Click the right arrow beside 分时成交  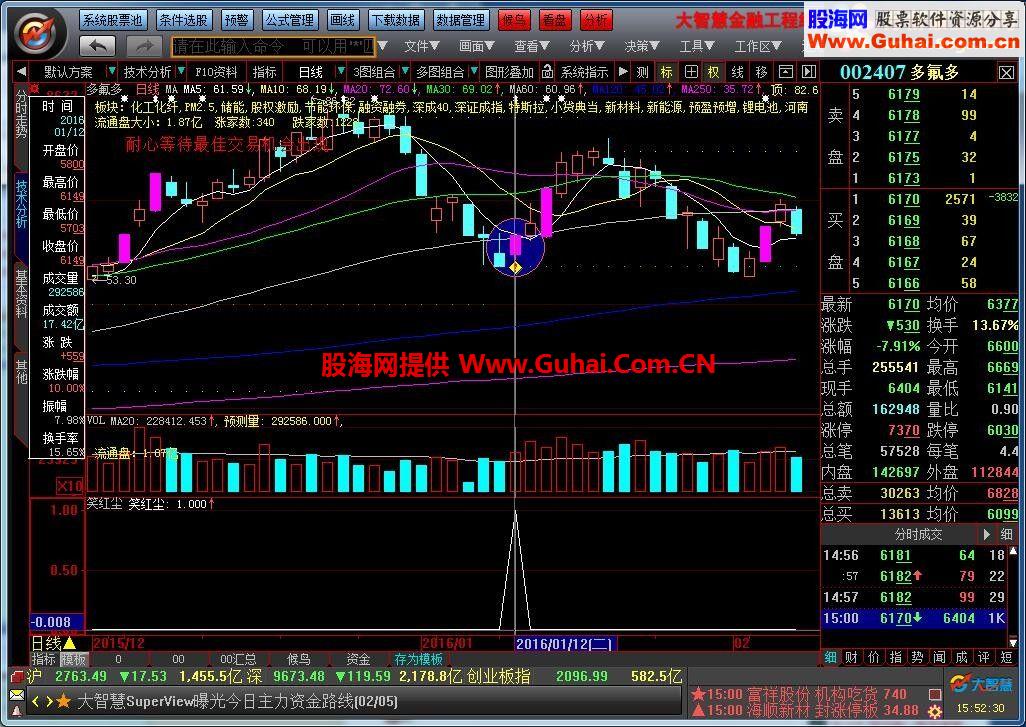[x=987, y=534]
